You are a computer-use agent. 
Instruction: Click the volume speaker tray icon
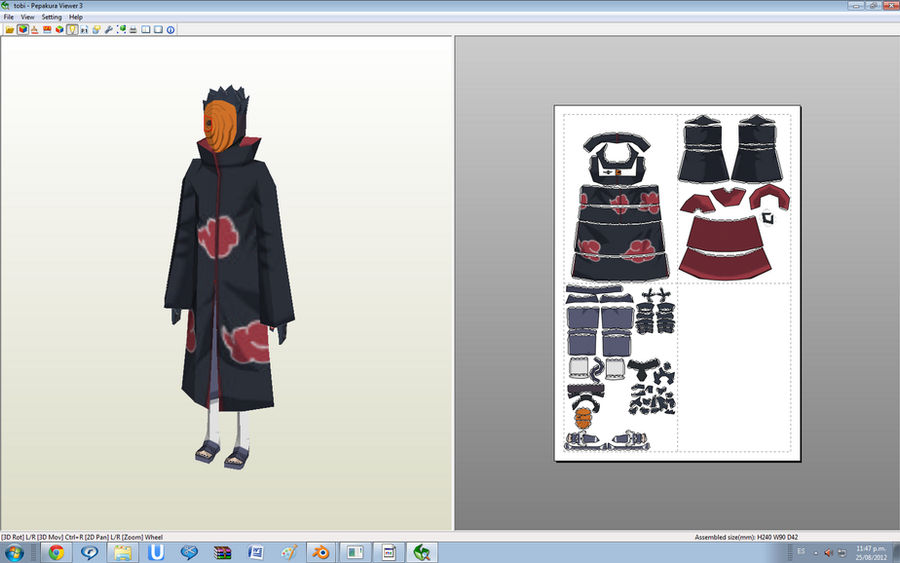pos(828,553)
